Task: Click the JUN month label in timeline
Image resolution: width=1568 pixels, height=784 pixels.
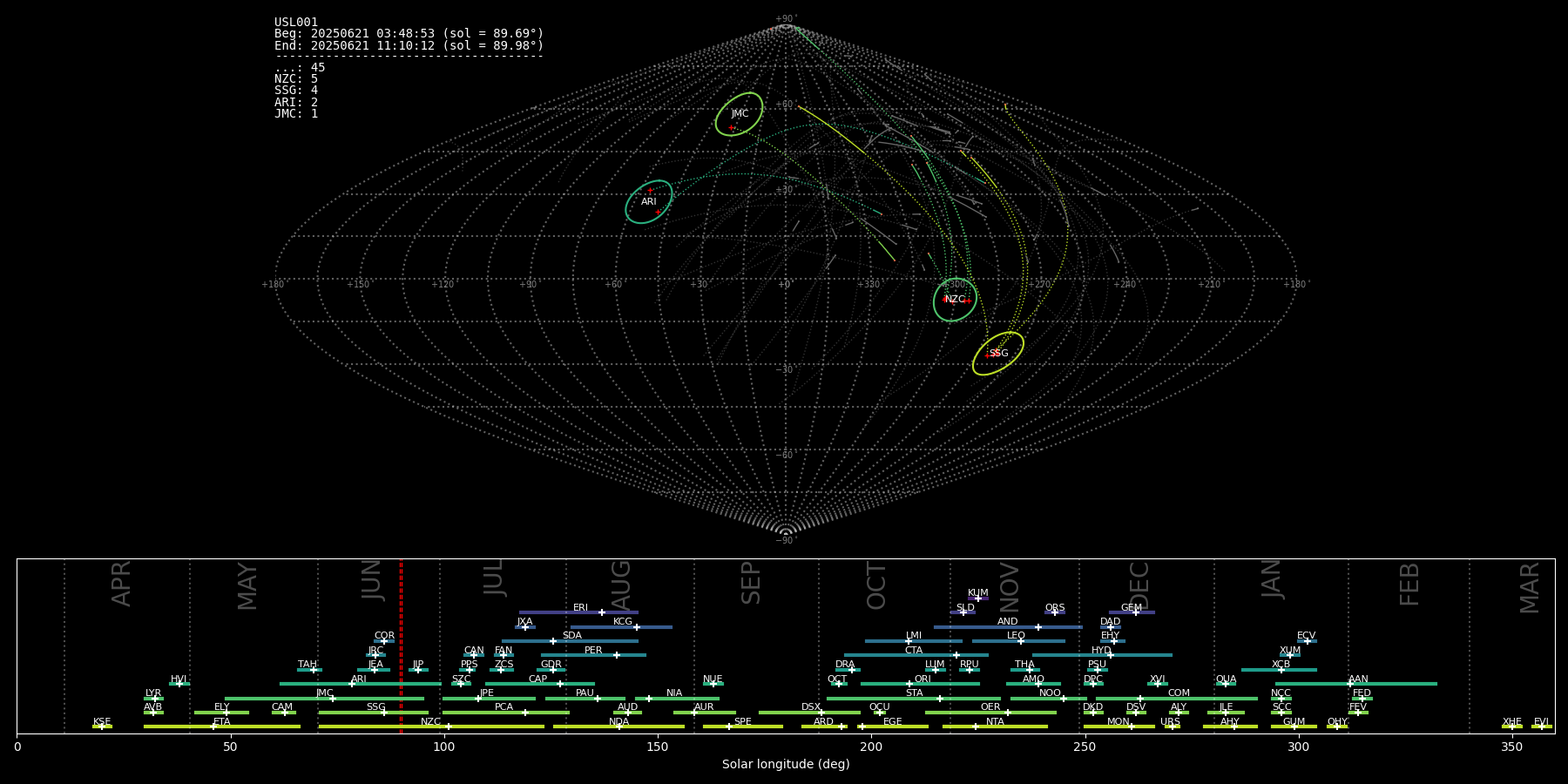Action: [372, 580]
